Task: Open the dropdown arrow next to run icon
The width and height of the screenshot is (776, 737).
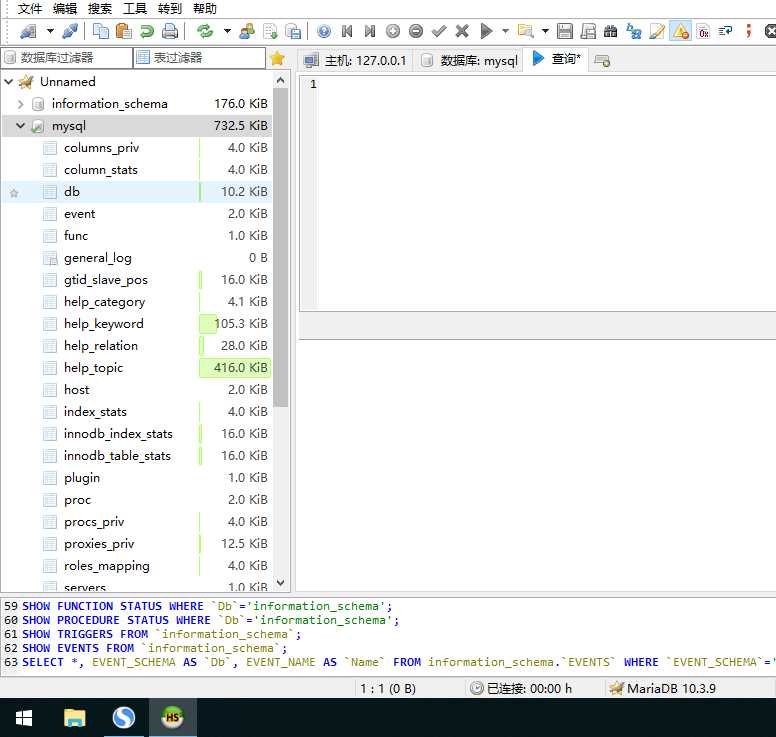Action: point(505,31)
